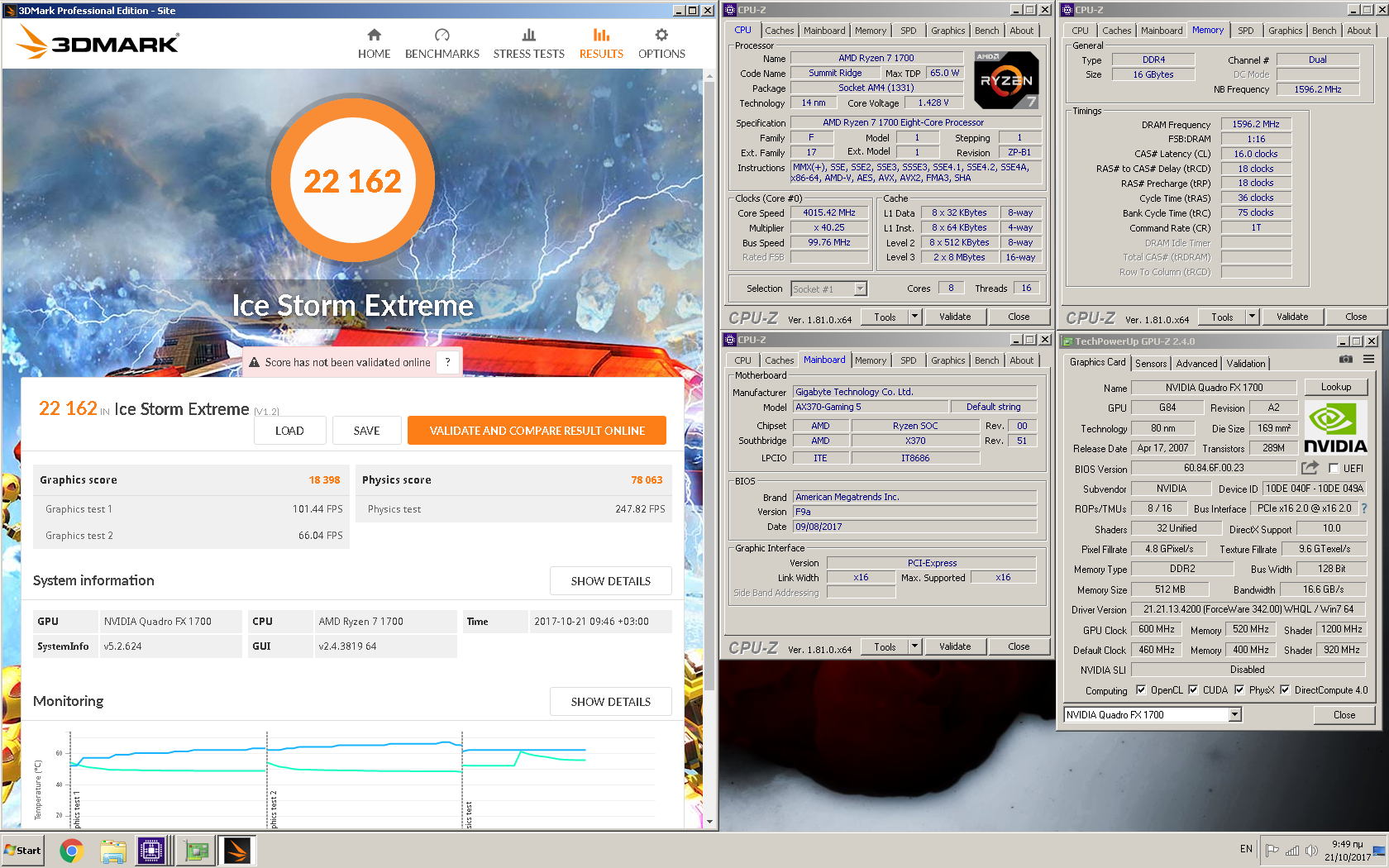Click the 3DMark logo
Image resolution: width=1389 pixels, height=868 pixels.
(98, 41)
